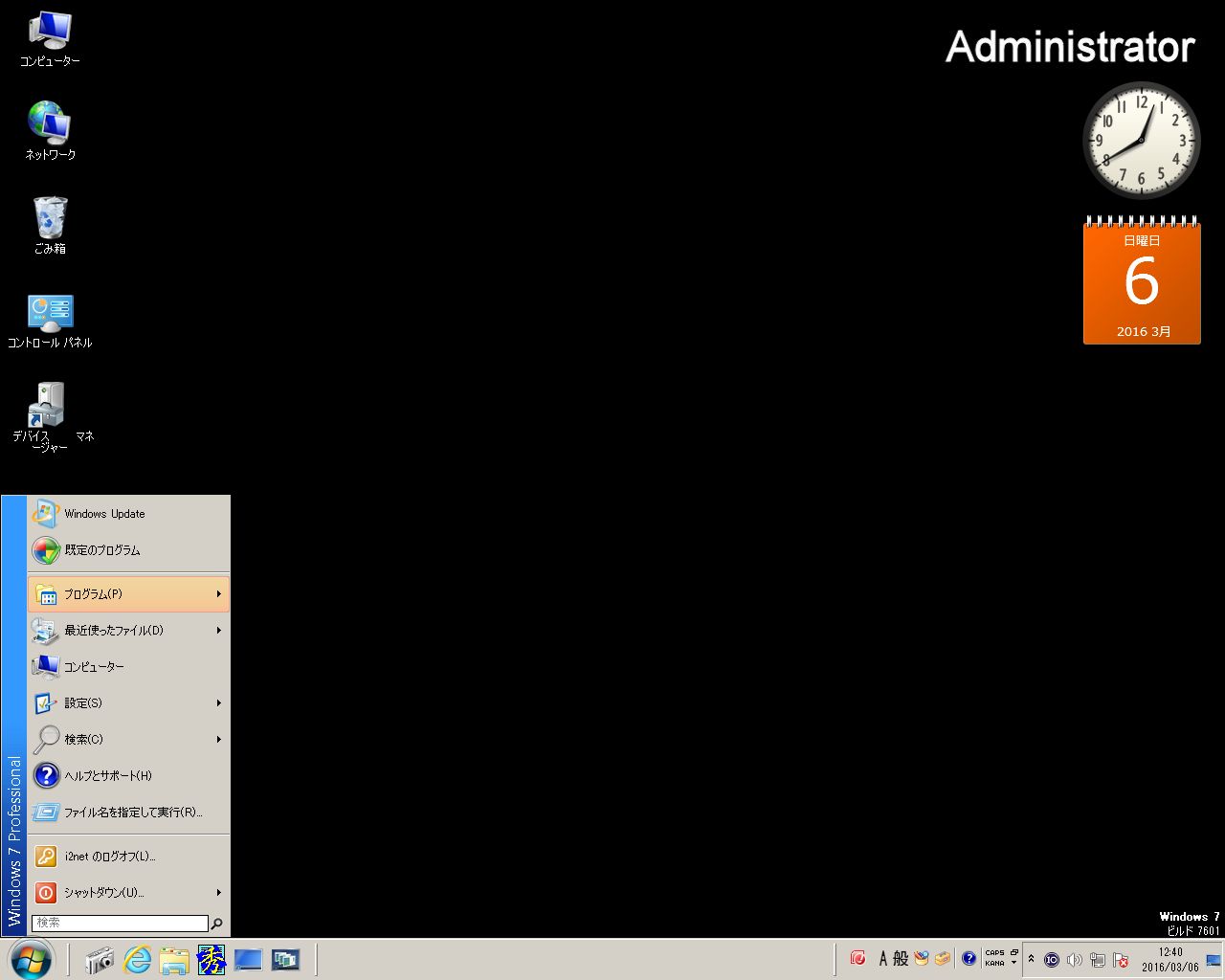Open the IME tools toolbox icon
1225x980 pixels.
click(x=943, y=958)
